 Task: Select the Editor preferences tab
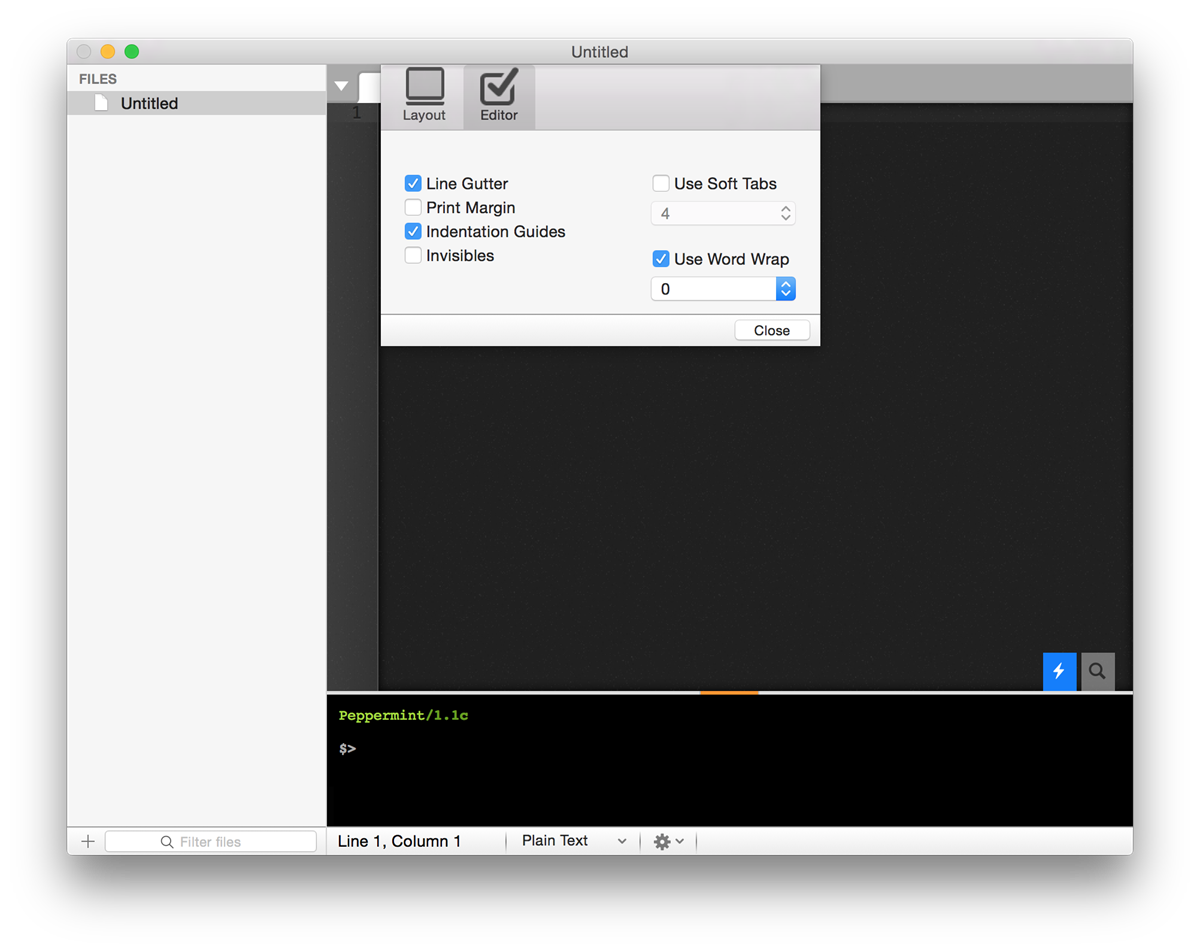(x=498, y=96)
